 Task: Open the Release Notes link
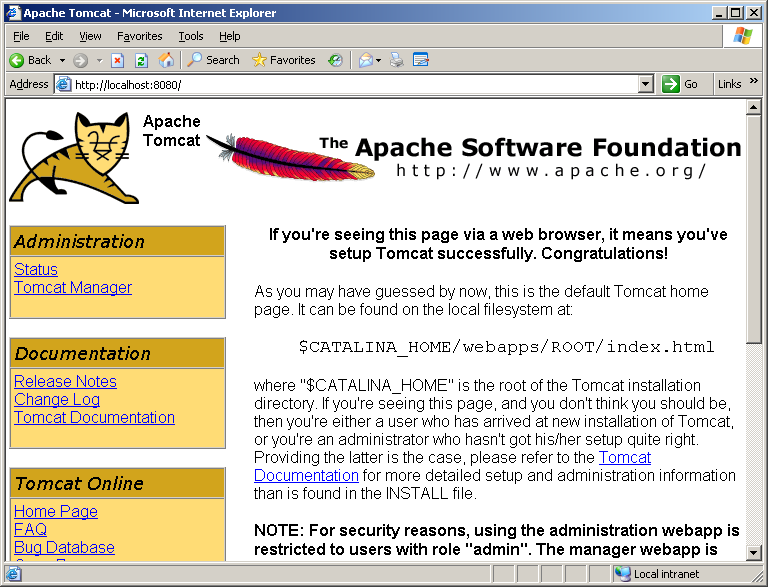coord(65,381)
